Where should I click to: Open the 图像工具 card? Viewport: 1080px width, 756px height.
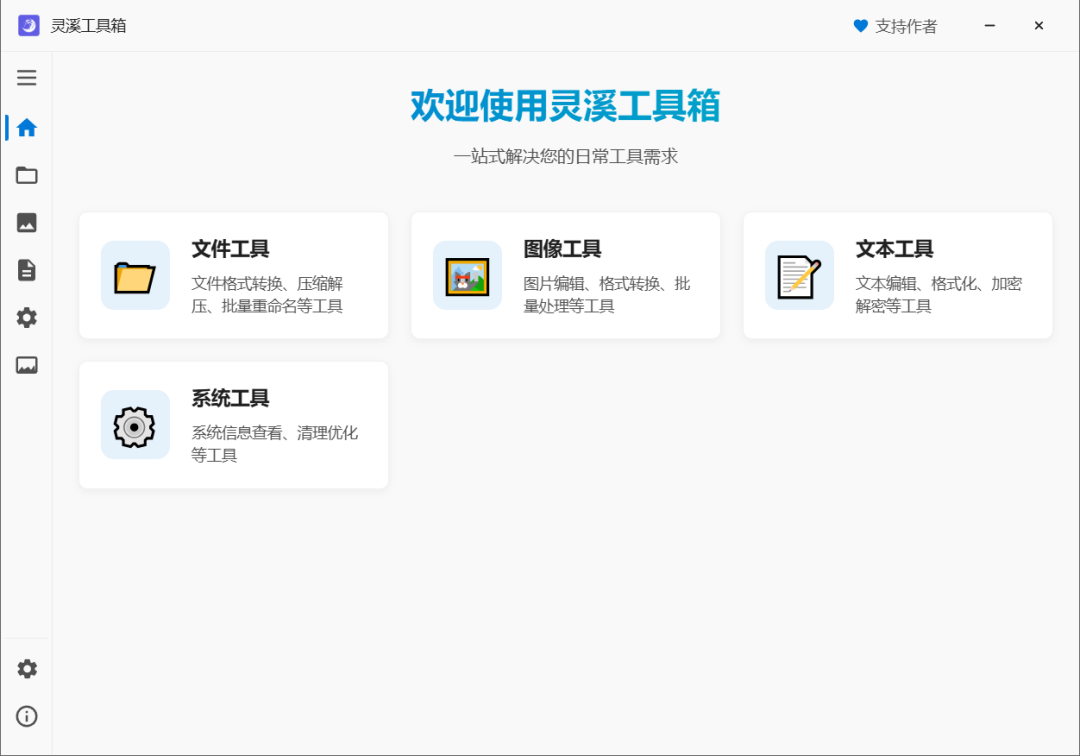click(565, 275)
